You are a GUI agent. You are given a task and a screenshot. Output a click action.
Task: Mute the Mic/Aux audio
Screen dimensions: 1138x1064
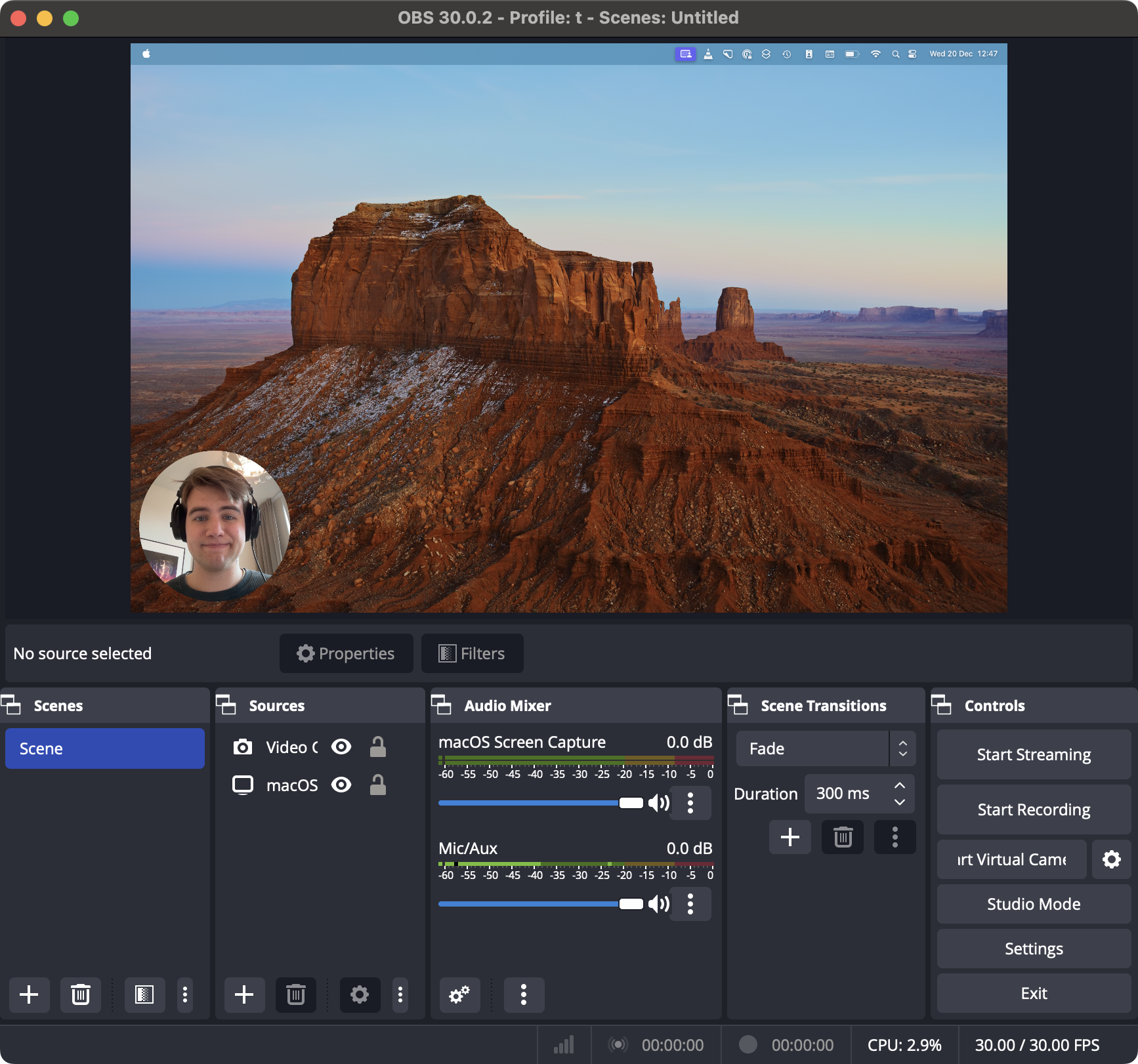pyautogui.click(x=658, y=904)
